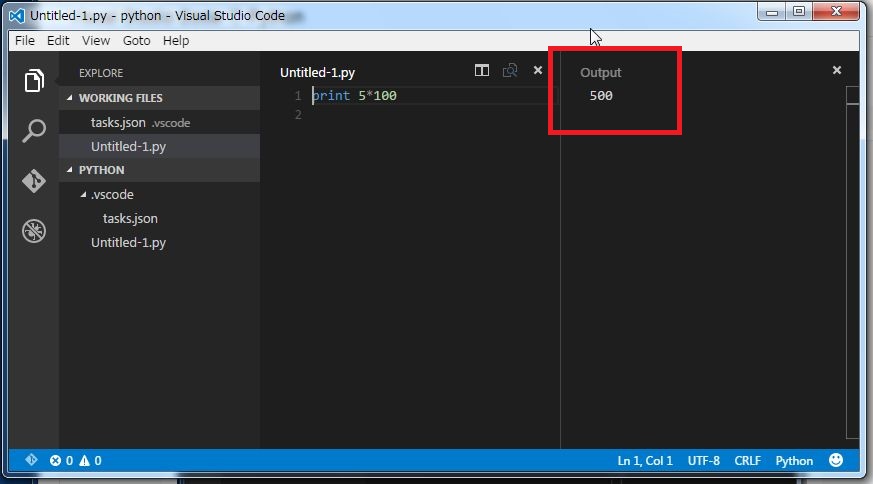This screenshot has height=484, width=873.
Task: Open the Git view in the activity bar
Action: point(34,181)
